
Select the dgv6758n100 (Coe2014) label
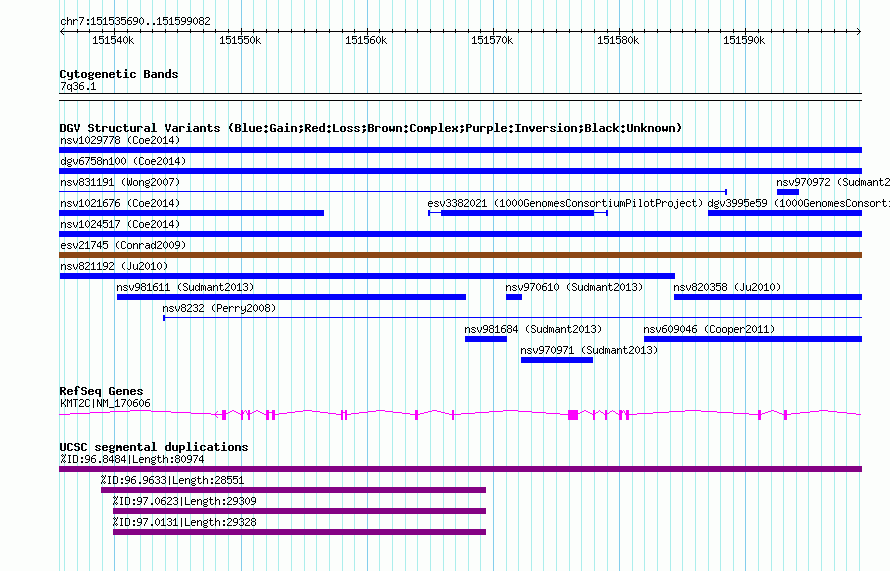tap(123, 161)
